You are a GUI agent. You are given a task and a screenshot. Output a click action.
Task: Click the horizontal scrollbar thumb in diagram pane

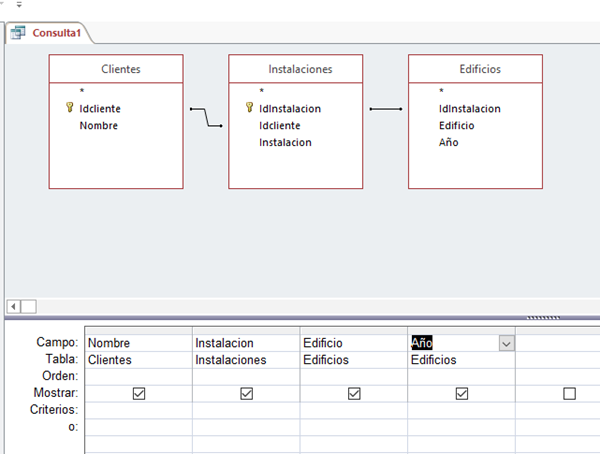[29, 307]
